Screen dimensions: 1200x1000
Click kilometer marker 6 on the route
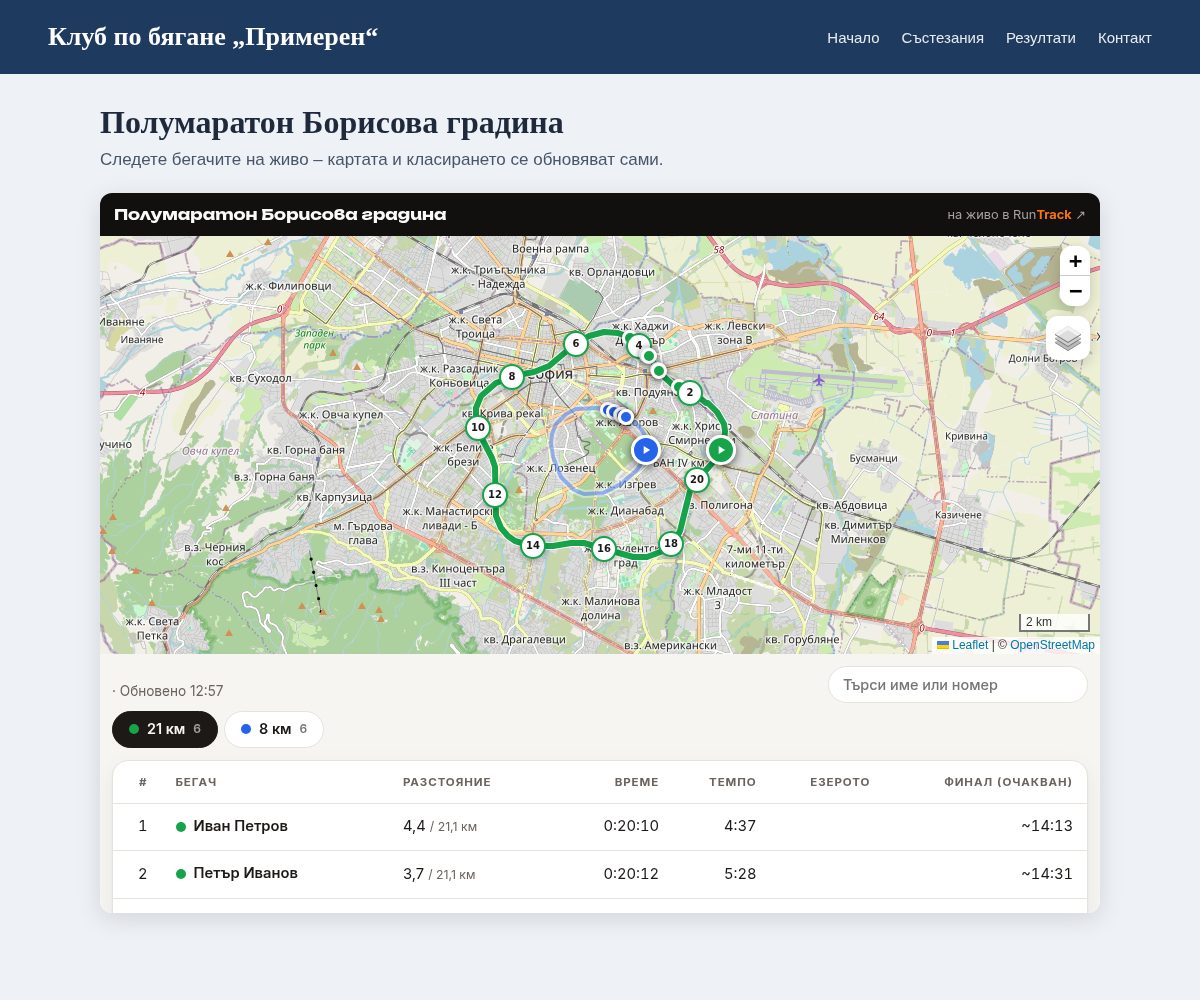click(575, 344)
